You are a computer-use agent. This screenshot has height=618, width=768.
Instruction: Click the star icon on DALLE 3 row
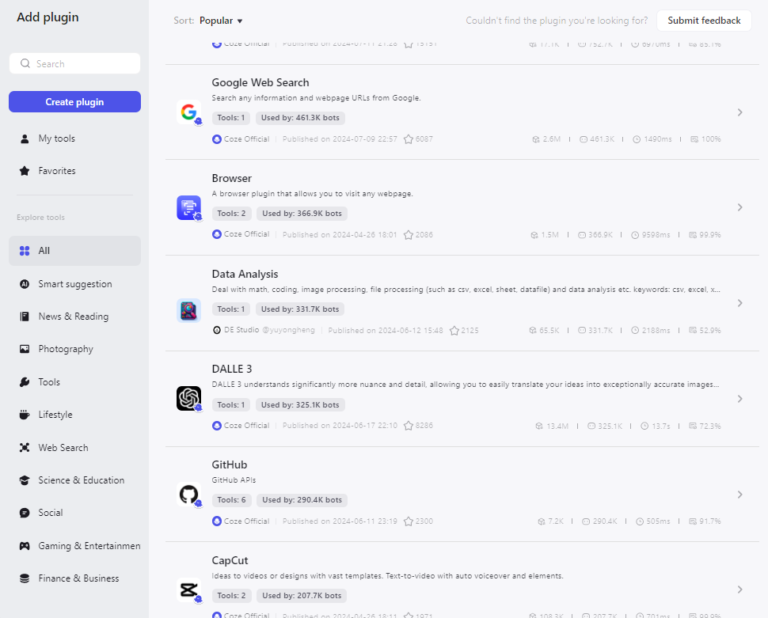409,426
